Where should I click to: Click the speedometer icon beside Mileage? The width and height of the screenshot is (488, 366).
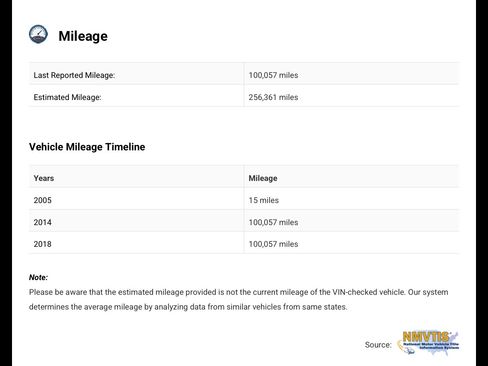coord(38,34)
